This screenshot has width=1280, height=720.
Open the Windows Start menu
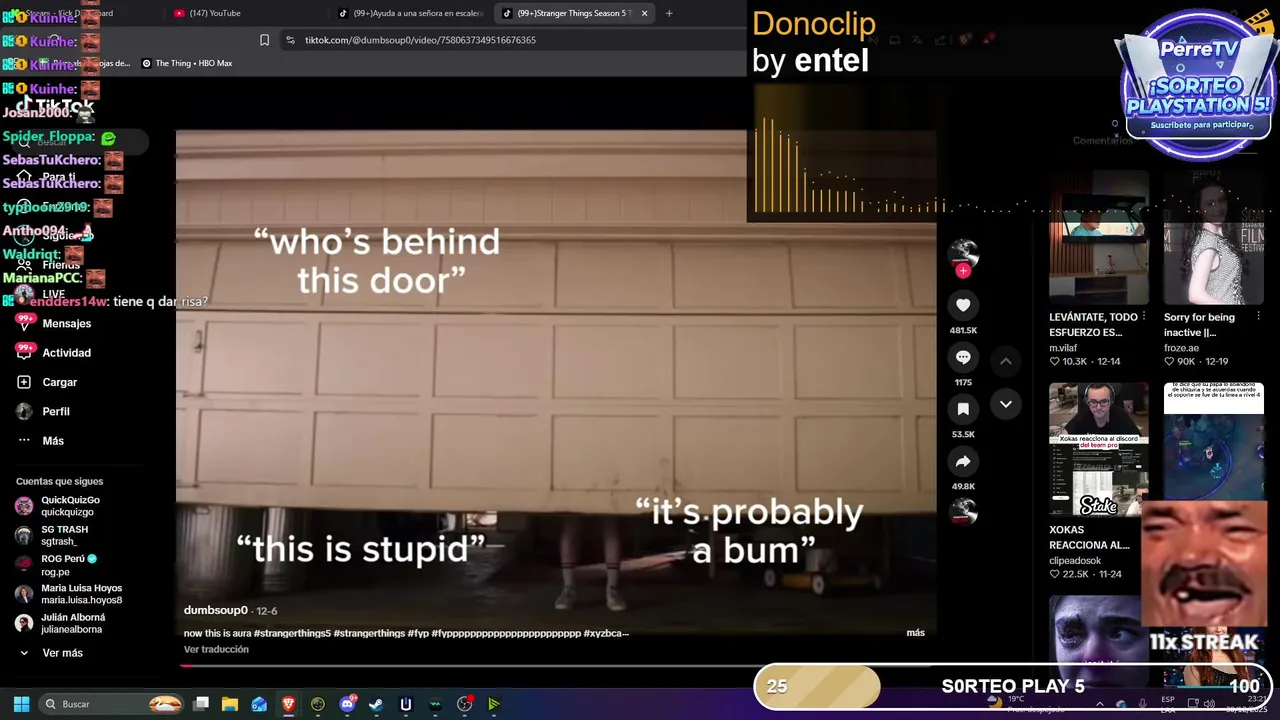pos(21,704)
